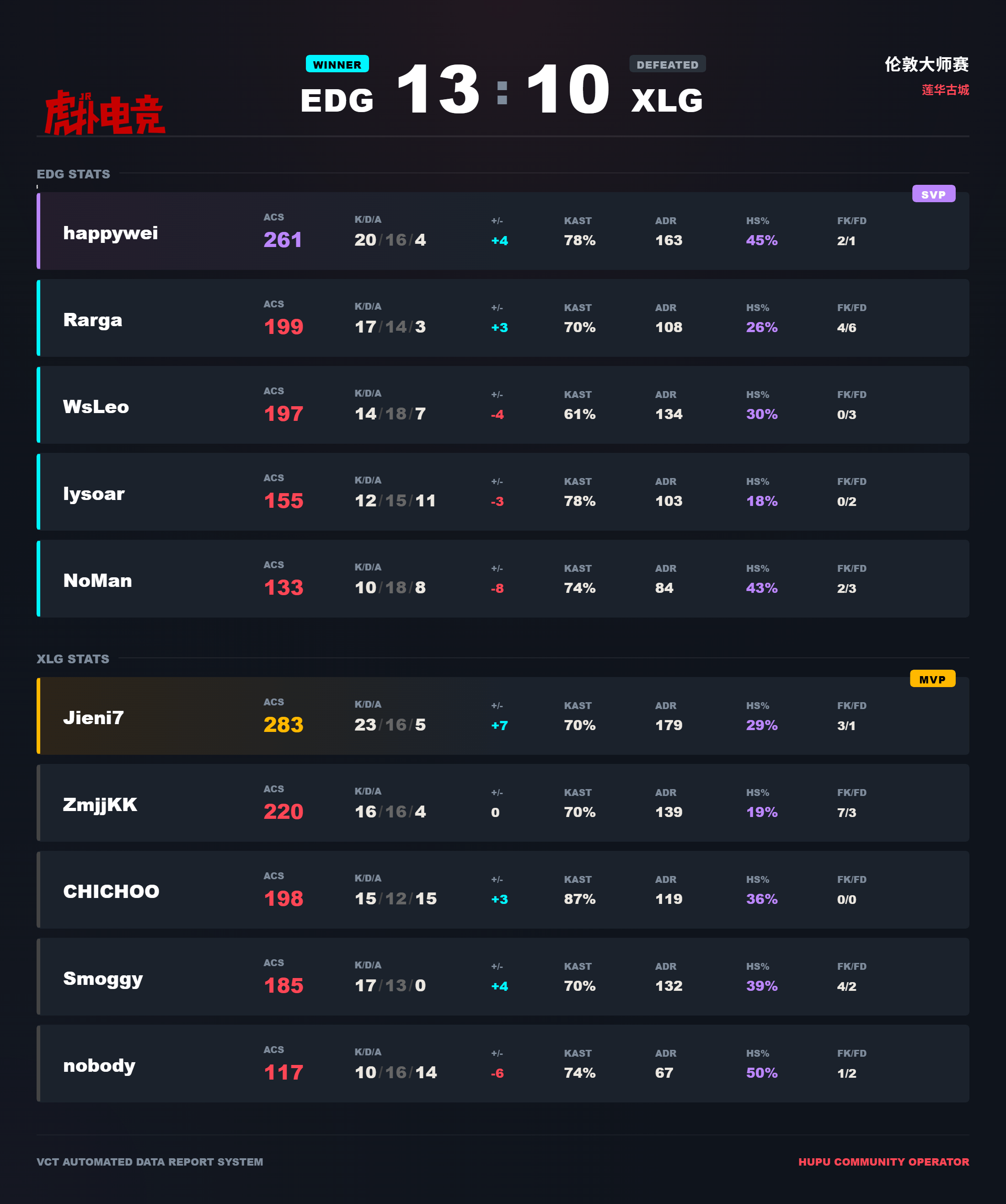The image size is (1006, 1204).
Task: Click nobody's HS% value 50%
Action: coord(762,1073)
